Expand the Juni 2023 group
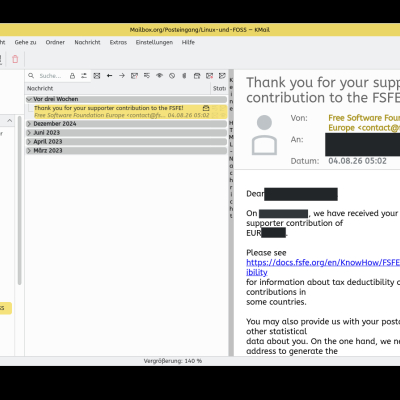The image size is (400, 400). (x=29, y=133)
